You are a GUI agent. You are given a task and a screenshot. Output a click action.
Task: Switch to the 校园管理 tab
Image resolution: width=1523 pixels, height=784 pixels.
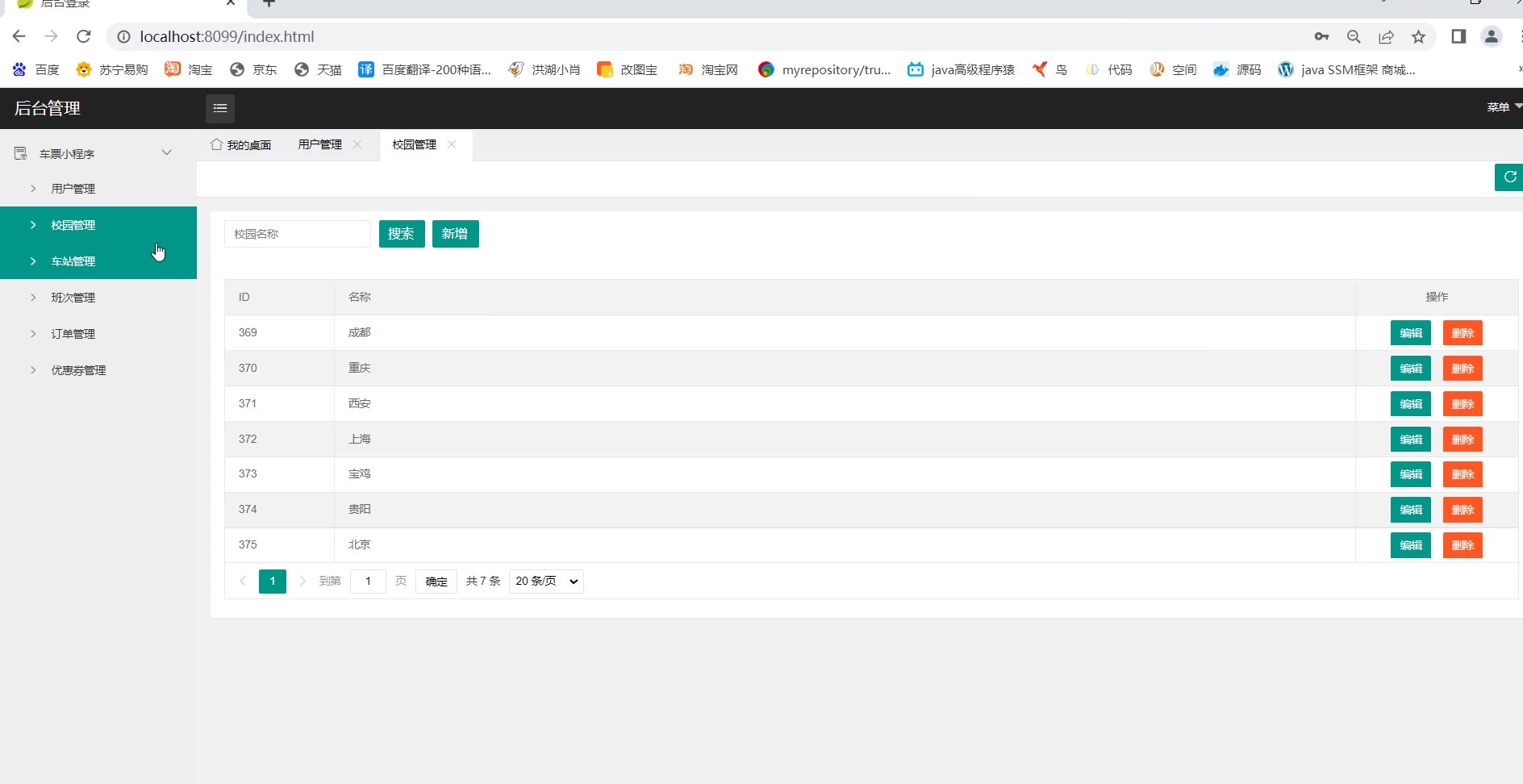[x=415, y=144]
